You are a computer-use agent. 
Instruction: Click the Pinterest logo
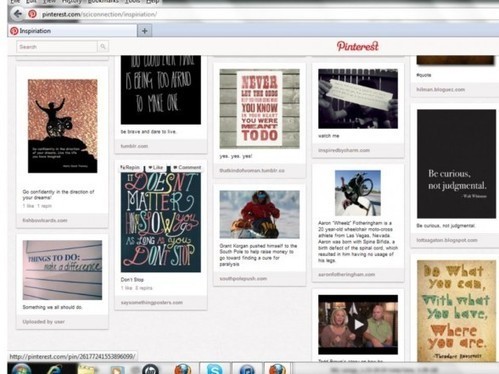[x=358, y=46]
